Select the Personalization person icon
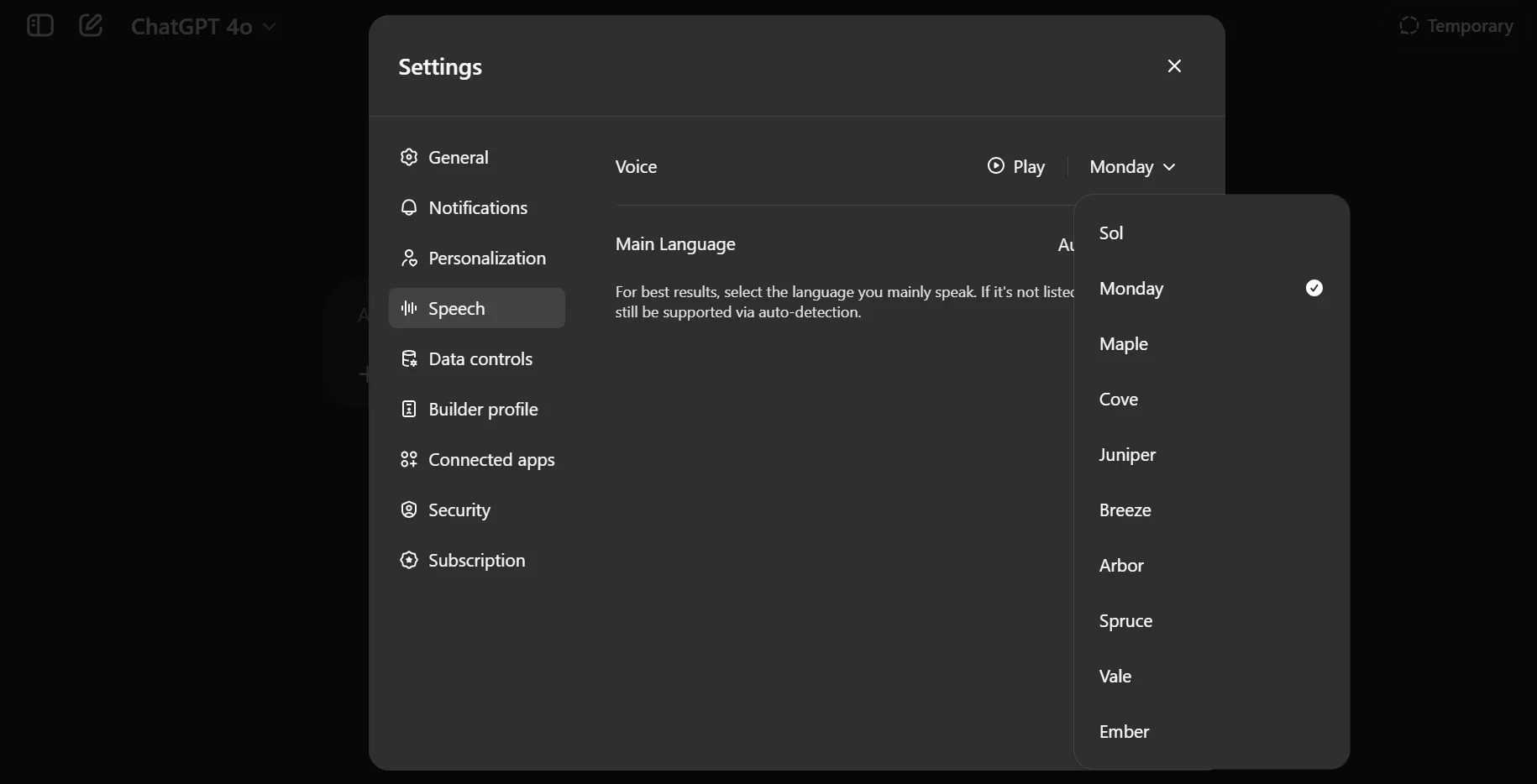The image size is (1537, 784). tap(409, 258)
